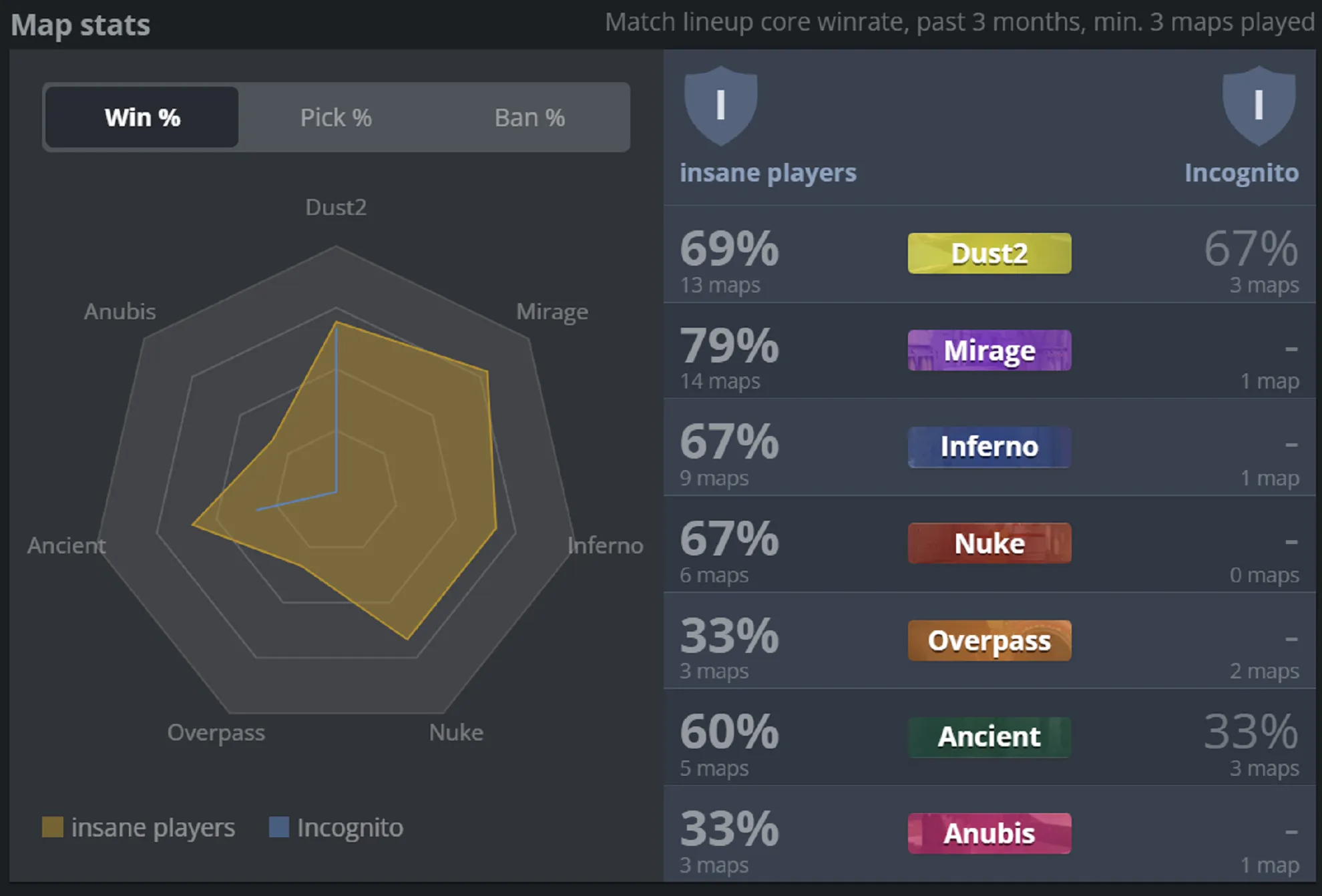Click the insane players legend color swatch
This screenshot has width=1322, height=896.
point(53,827)
